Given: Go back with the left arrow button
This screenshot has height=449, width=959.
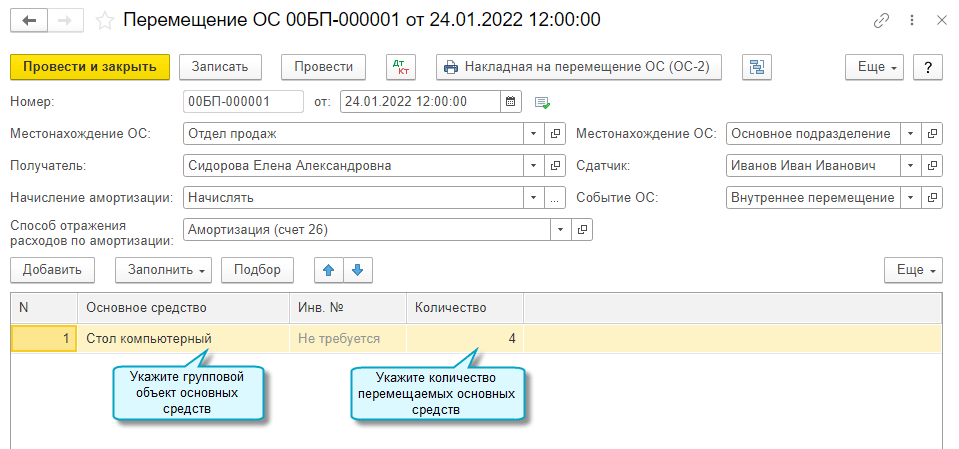Looking at the screenshot, I should tap(29, 20).
